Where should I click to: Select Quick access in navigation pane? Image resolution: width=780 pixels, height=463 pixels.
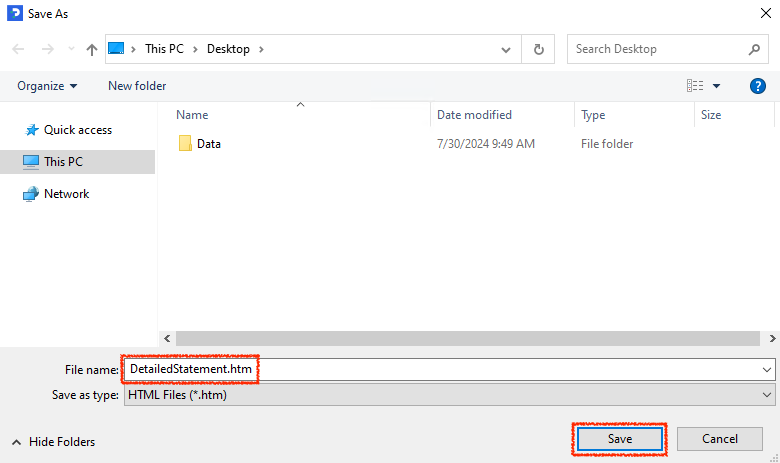point(77,130)
